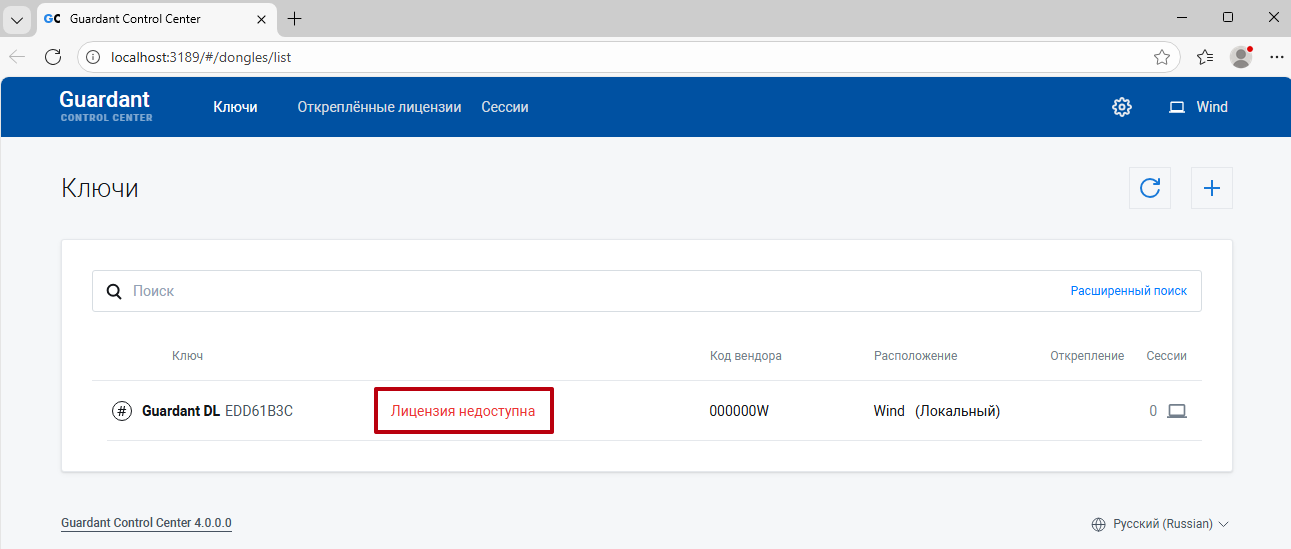1291x549 pixels.
Task: Add a new key with plus button
Action: pos(1211,188)
